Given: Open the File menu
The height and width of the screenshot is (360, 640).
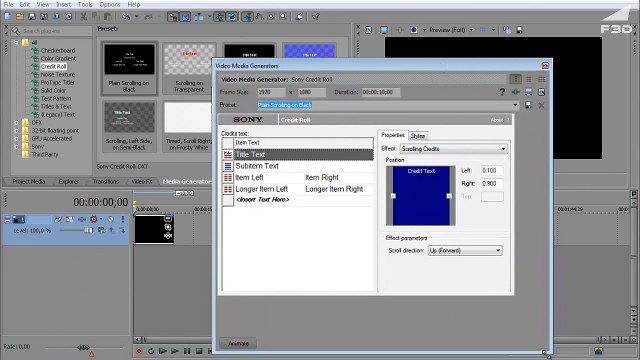Looking at the screenshot, I should (x=8, y=4).
